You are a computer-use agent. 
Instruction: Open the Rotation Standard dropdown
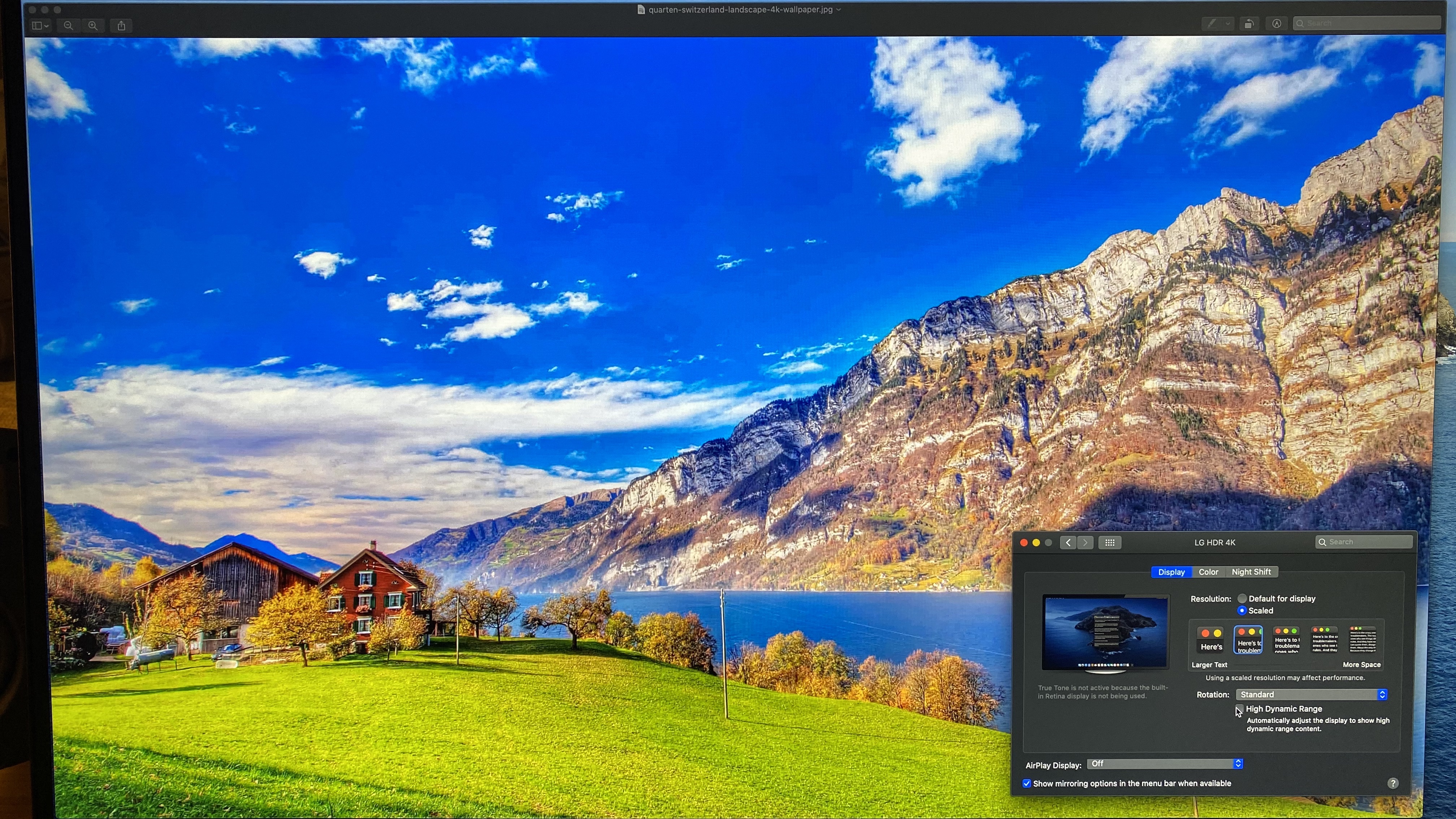click(1311, 695)
